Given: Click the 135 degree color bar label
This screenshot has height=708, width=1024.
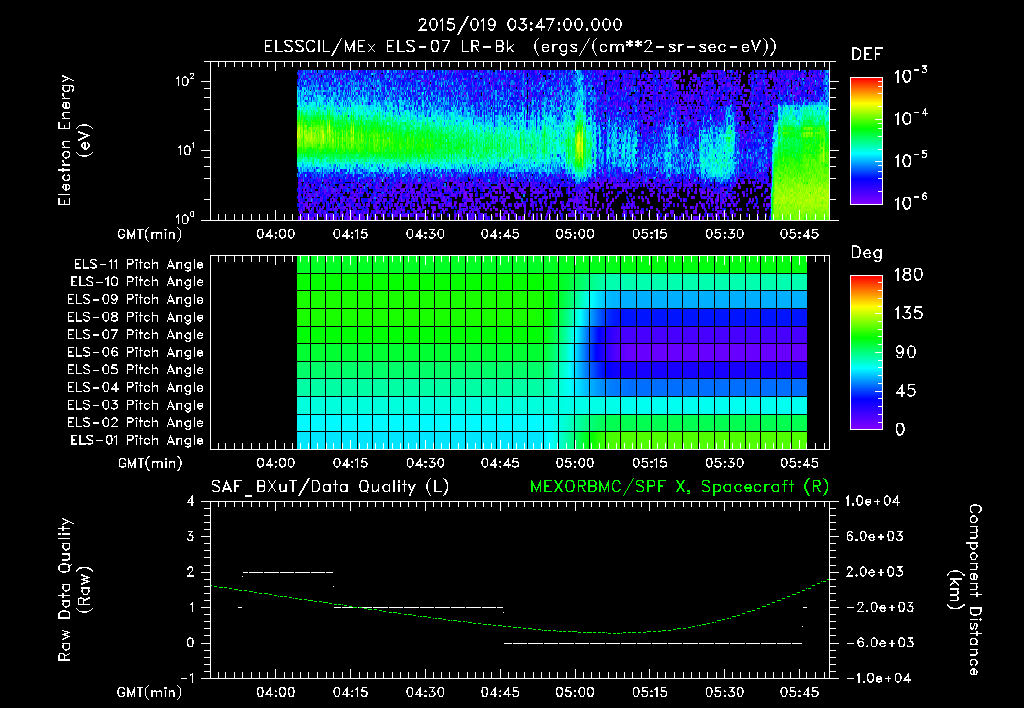Looking at the screenshot, I should [908, 314].
